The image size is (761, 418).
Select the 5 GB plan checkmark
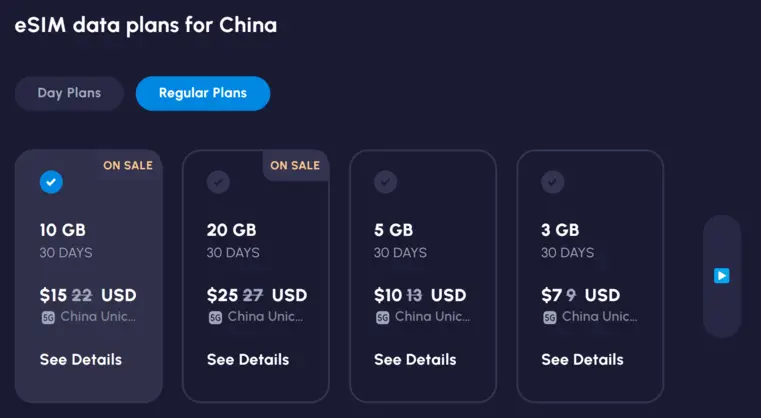(385, 182)
